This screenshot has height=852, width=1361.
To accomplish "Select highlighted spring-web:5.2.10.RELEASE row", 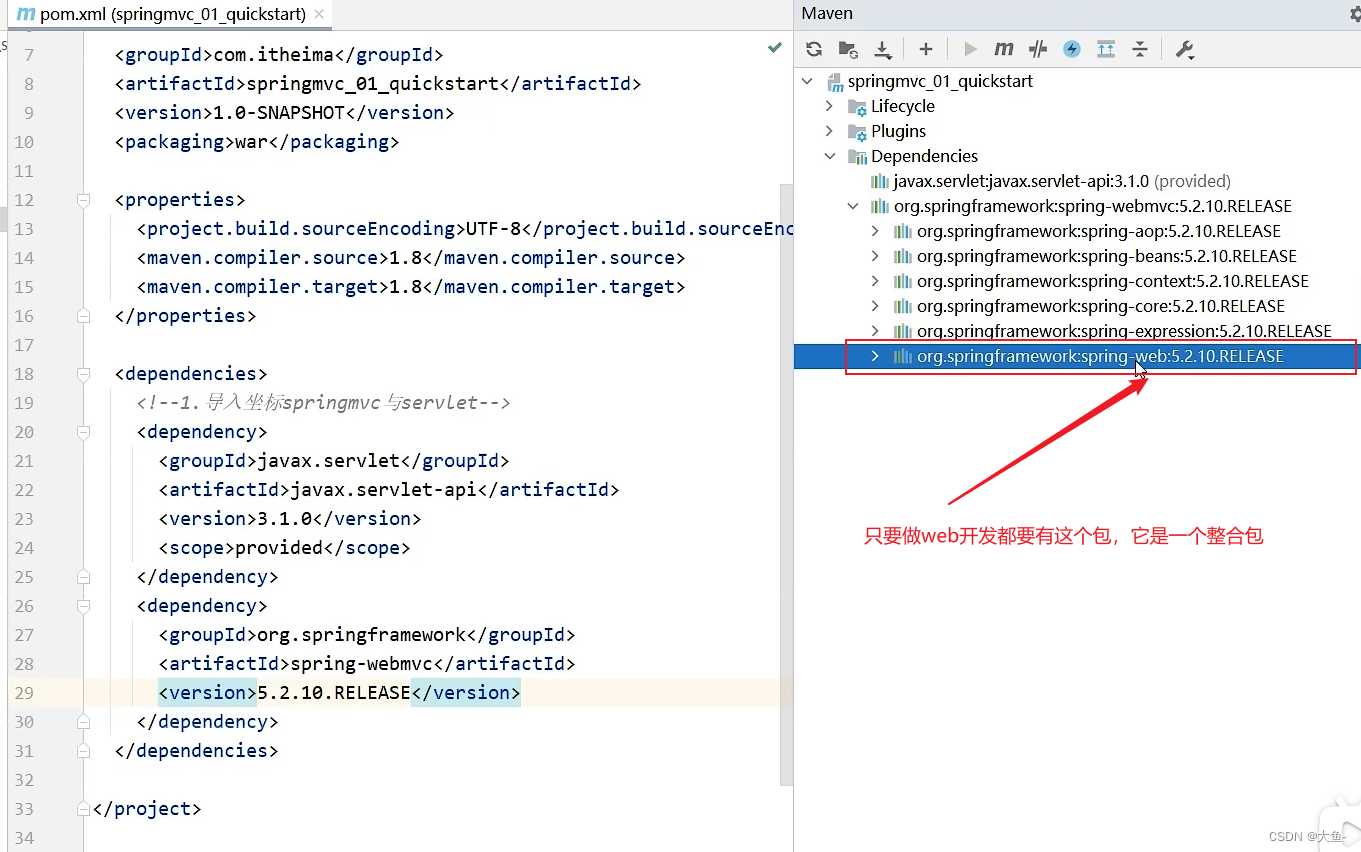I will coord(1077,357).
